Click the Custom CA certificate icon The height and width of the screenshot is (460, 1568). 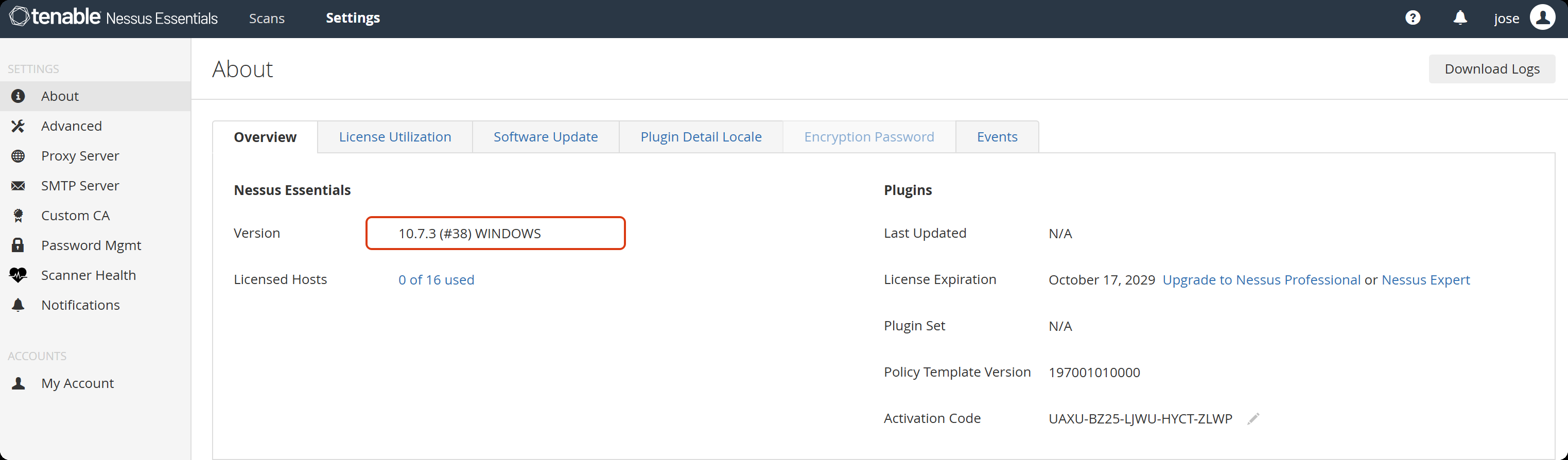pyautogui.click(x=18, y=216)
